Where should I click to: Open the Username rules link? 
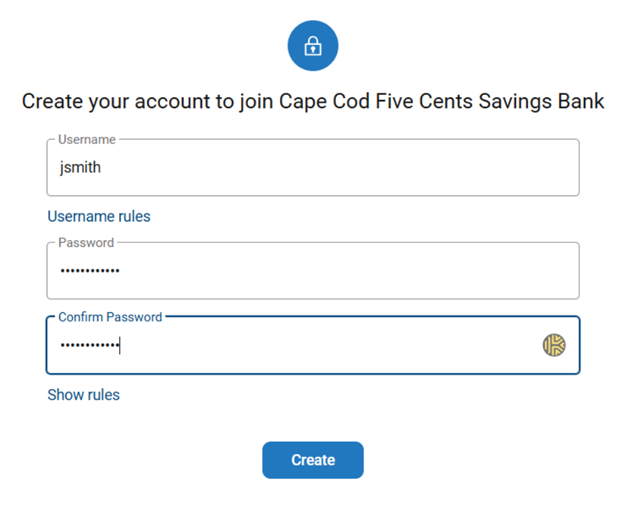(x=99, y=216)
